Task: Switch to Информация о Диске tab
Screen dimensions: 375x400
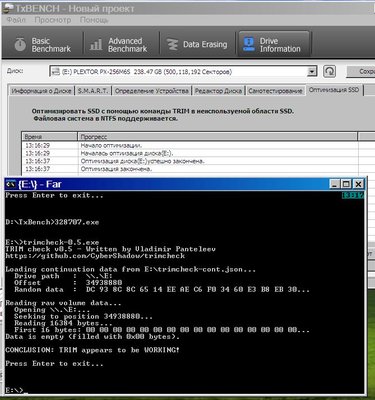Action: [41, 90]
